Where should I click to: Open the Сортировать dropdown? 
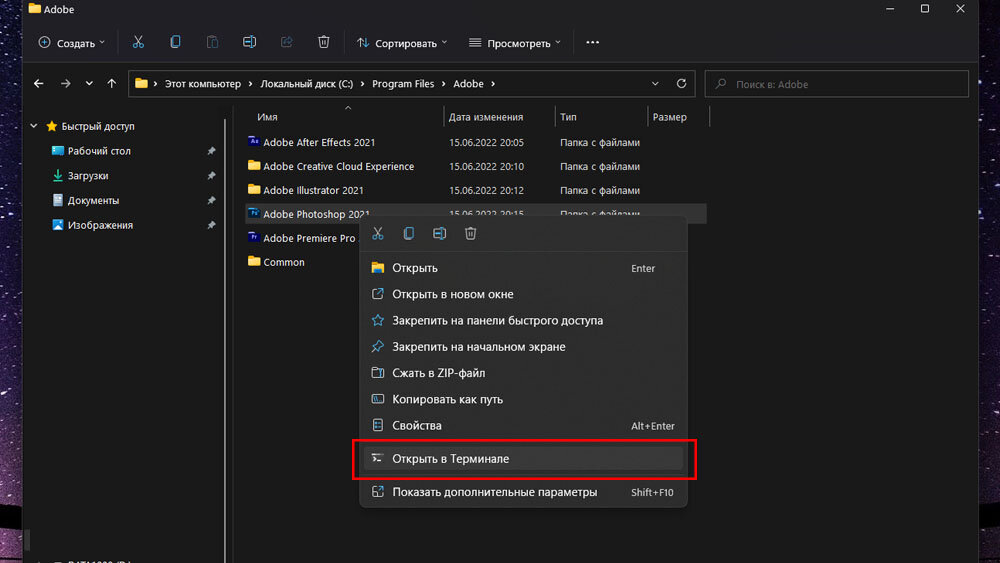(x=402, y=43)
